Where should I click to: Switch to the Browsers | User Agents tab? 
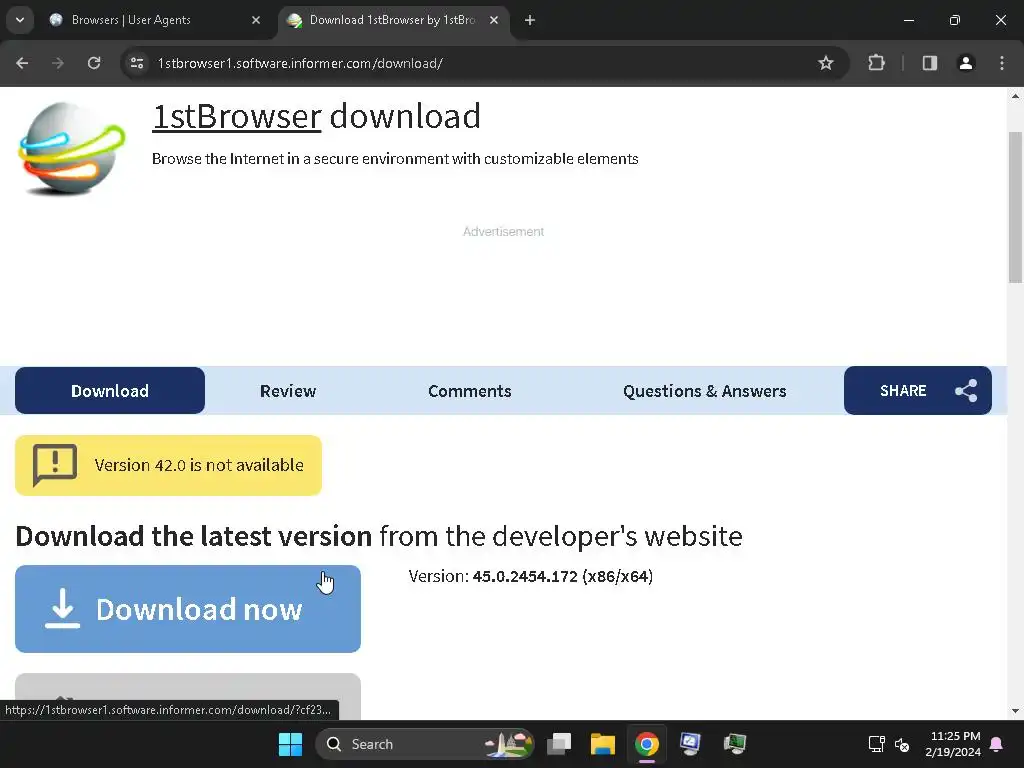tap(154, 20)
